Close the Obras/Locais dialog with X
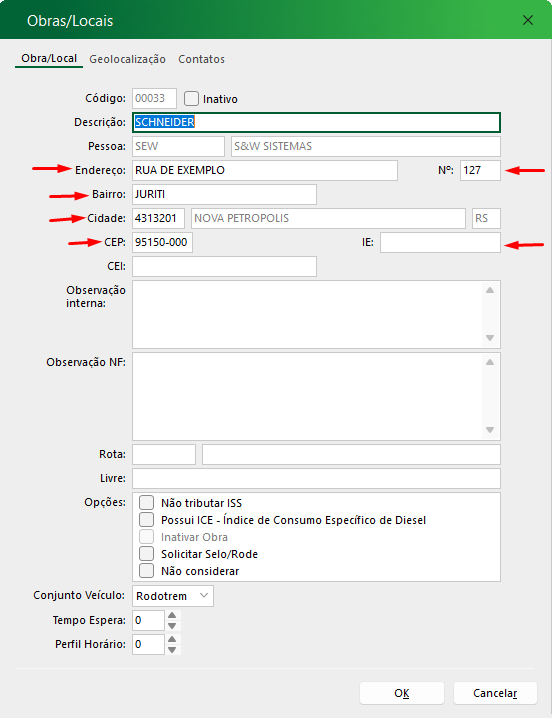 coord(528,20)
